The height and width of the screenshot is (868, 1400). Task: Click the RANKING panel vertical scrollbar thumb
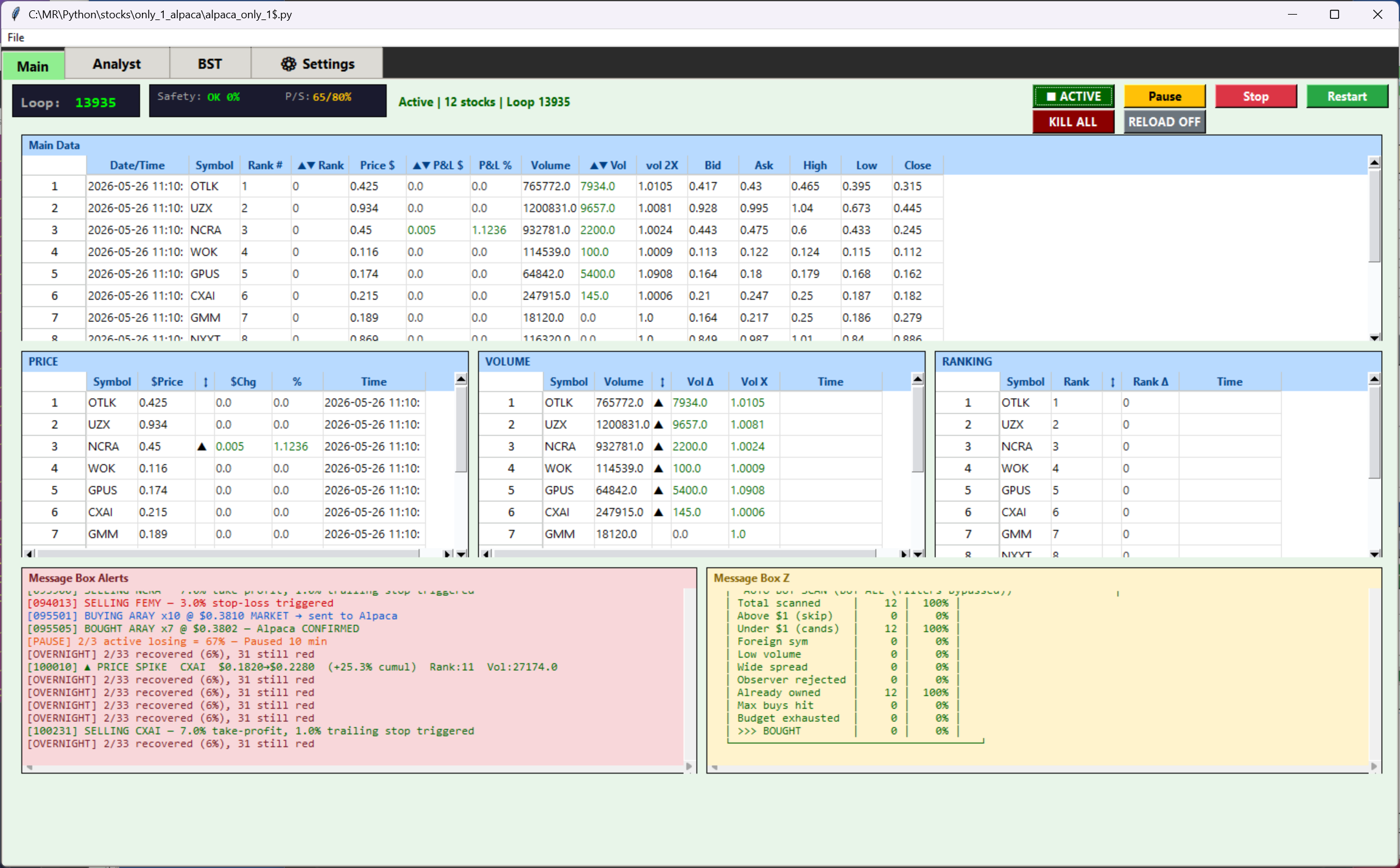[1374, 432]
